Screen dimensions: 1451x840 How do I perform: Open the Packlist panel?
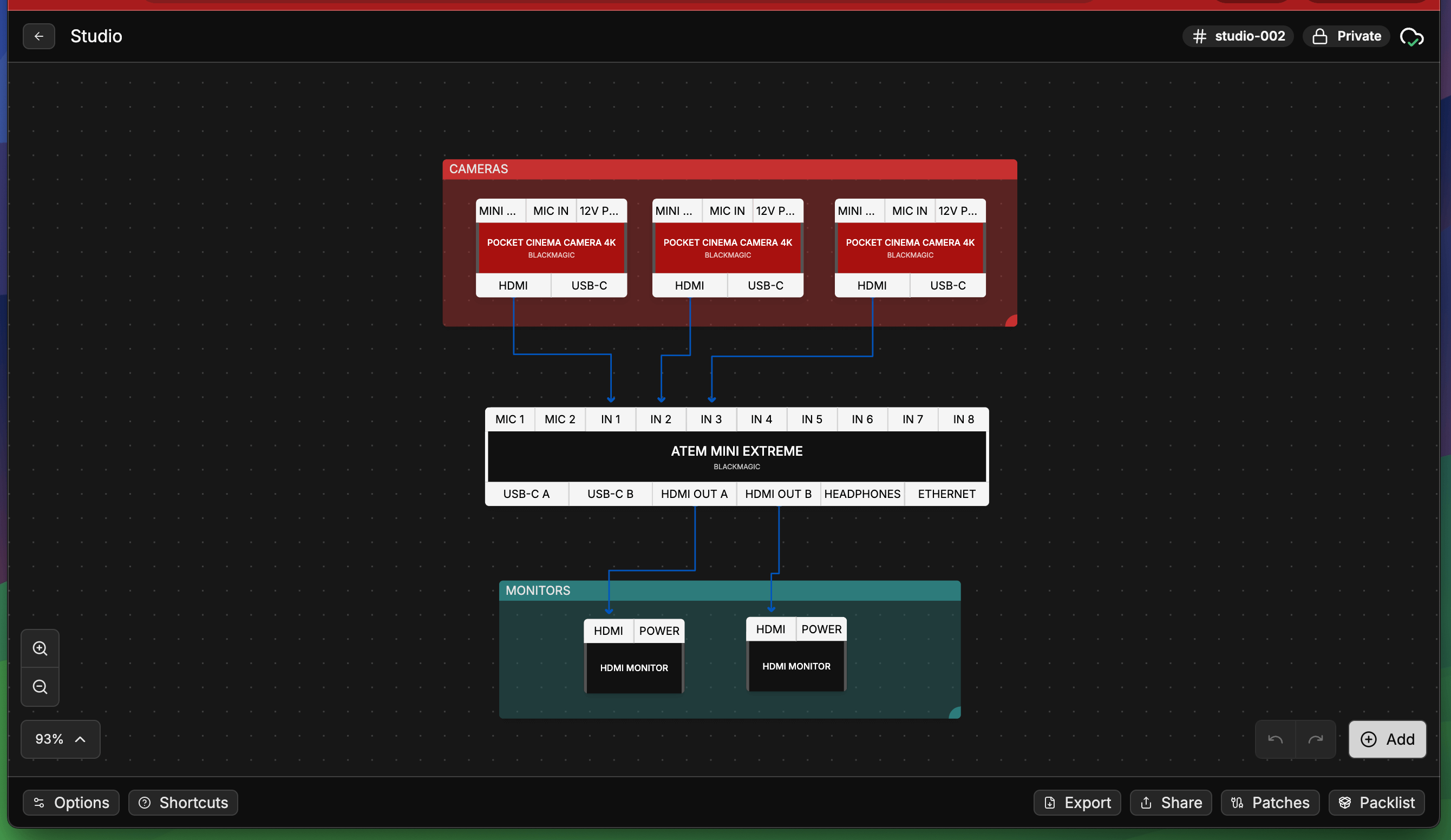[1376, 803]
